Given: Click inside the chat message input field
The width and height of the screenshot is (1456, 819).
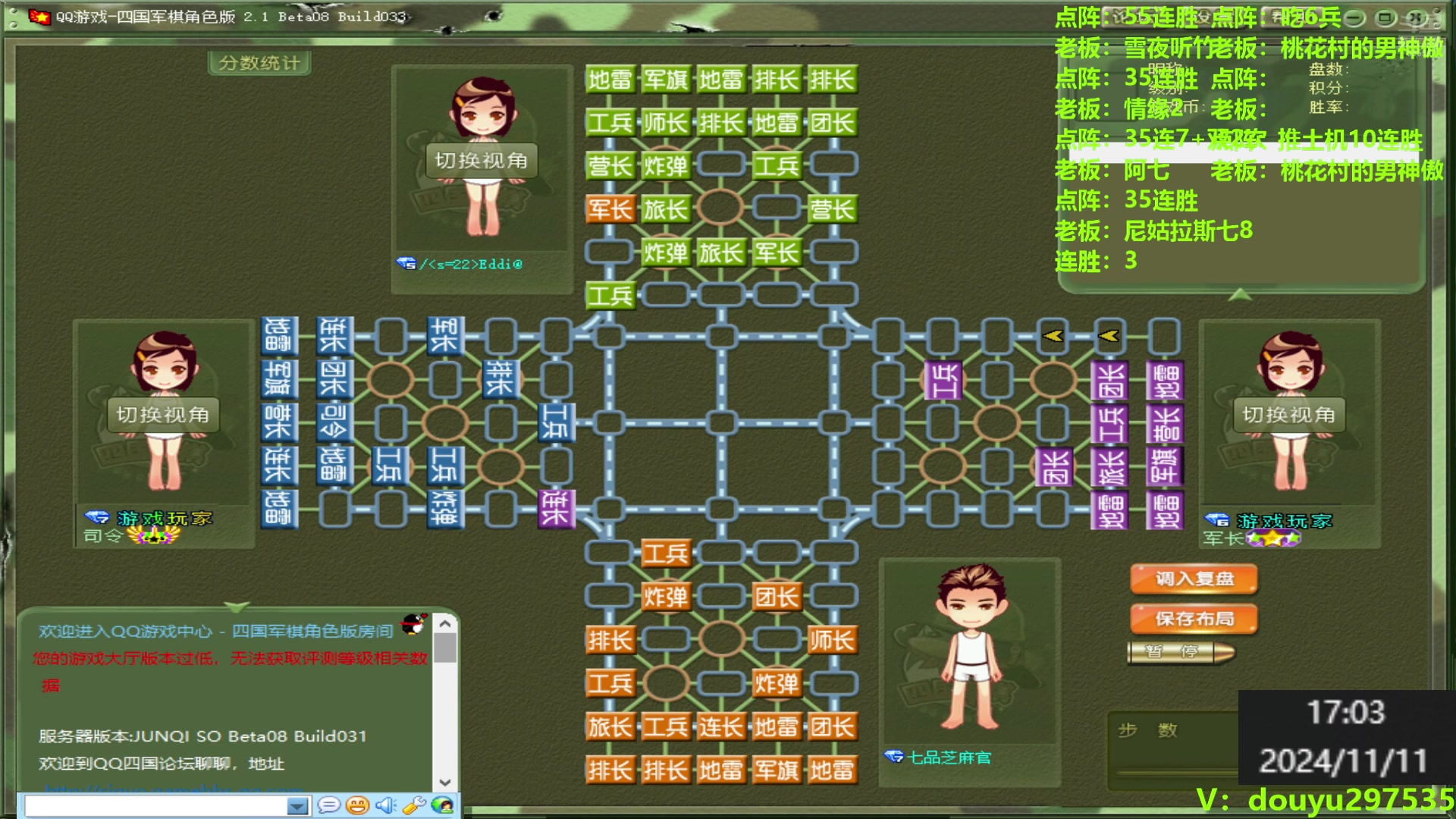Looking at the screenshot, I should [157, 805].
